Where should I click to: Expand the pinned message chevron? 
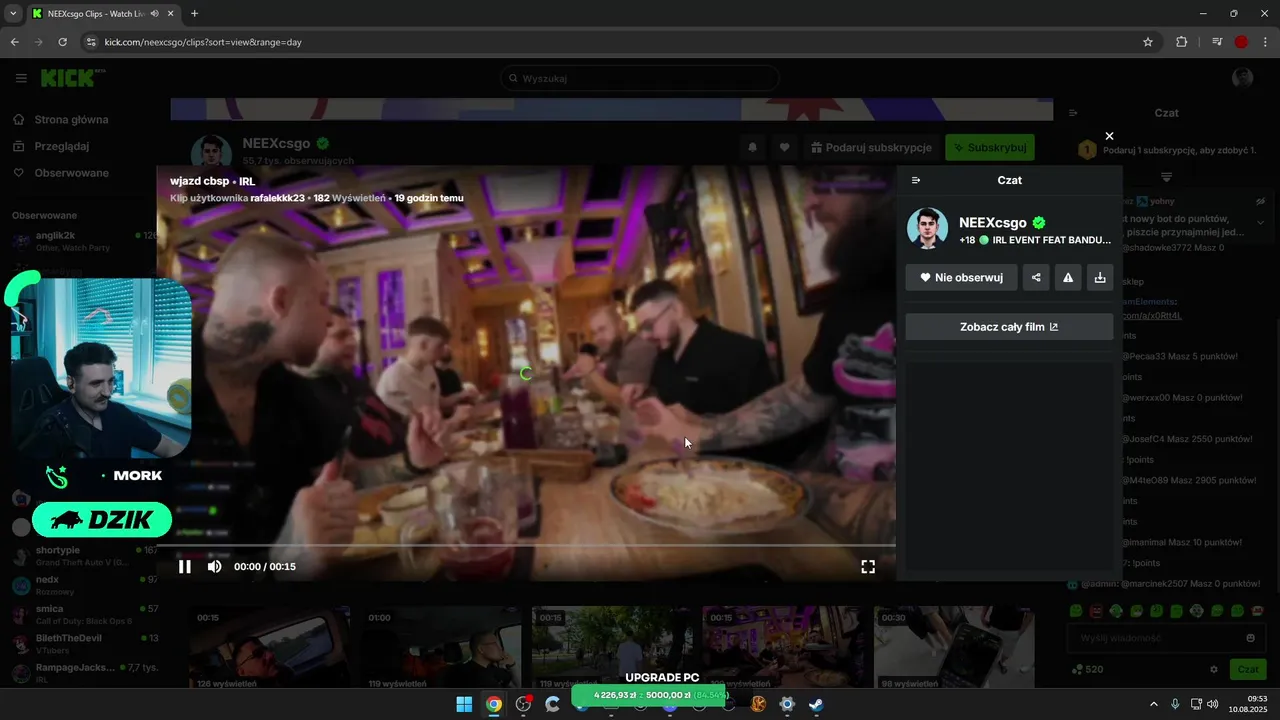pyautogui.click(x=1260, y=222)
